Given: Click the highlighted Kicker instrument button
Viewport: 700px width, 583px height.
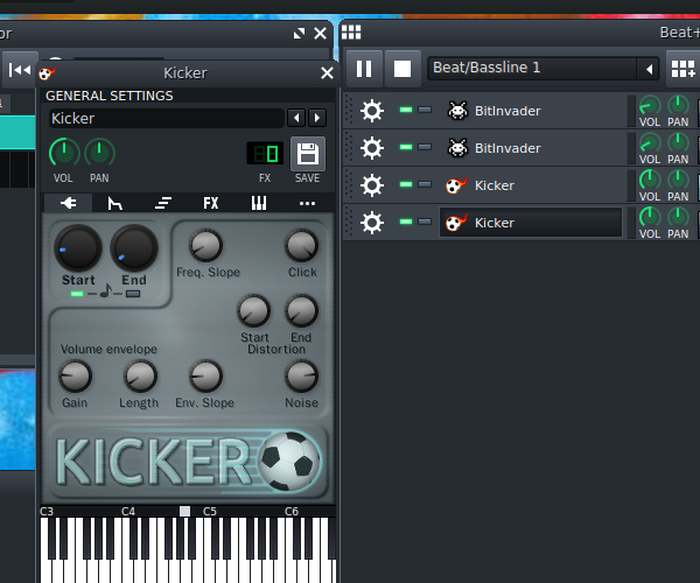Looking at the screenshot, I should click(531, 222).
